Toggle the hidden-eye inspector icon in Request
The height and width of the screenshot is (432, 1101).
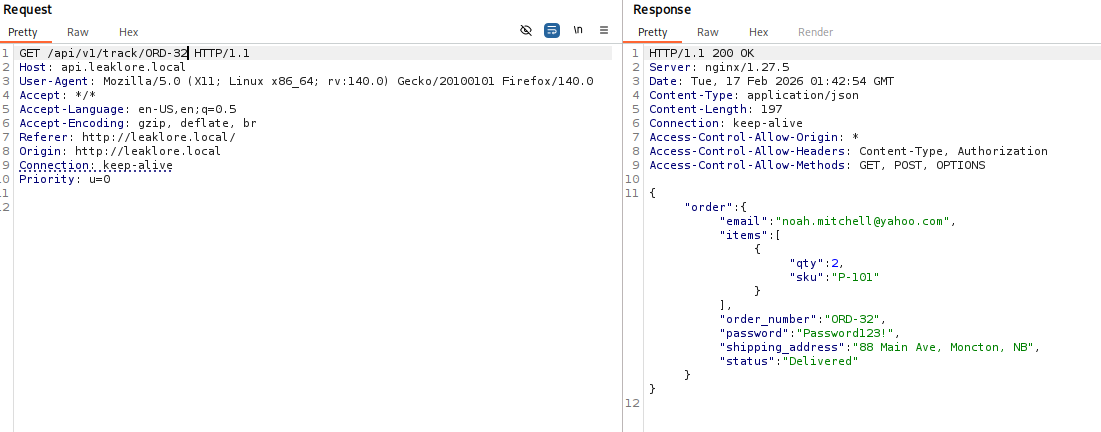pos(526,30)
